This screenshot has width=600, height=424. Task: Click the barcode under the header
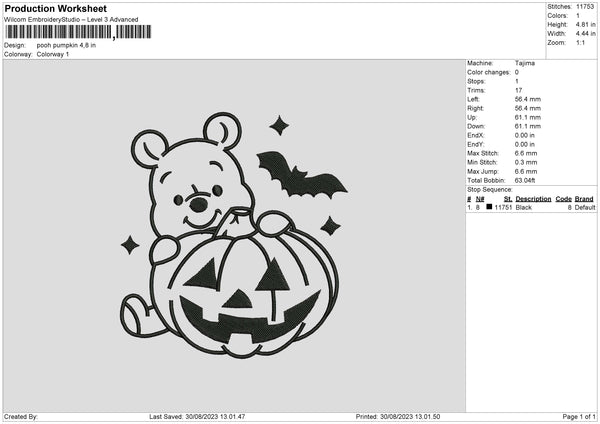tap(78, 32)
